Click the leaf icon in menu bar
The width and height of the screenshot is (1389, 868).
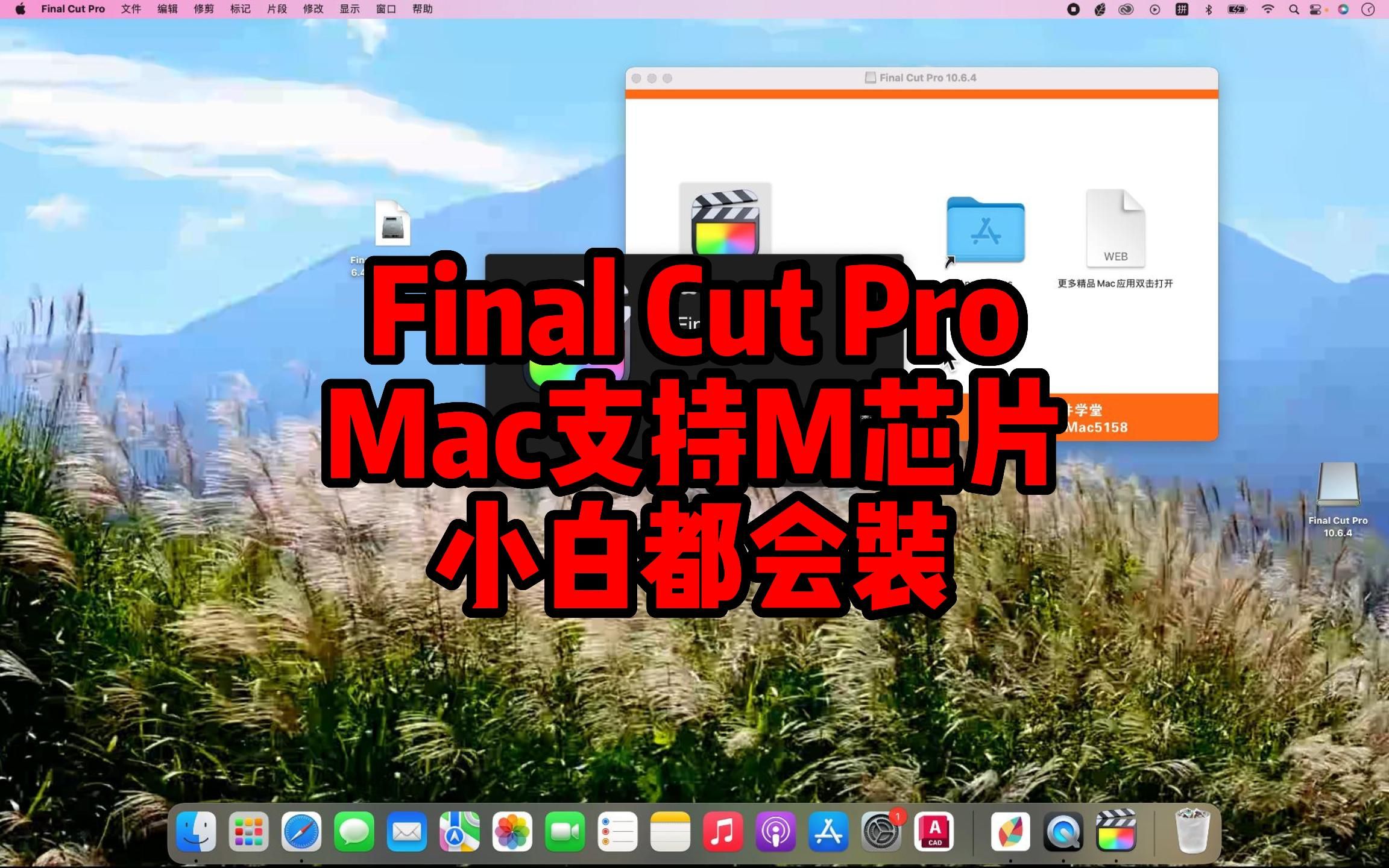tap(1100, 9)
